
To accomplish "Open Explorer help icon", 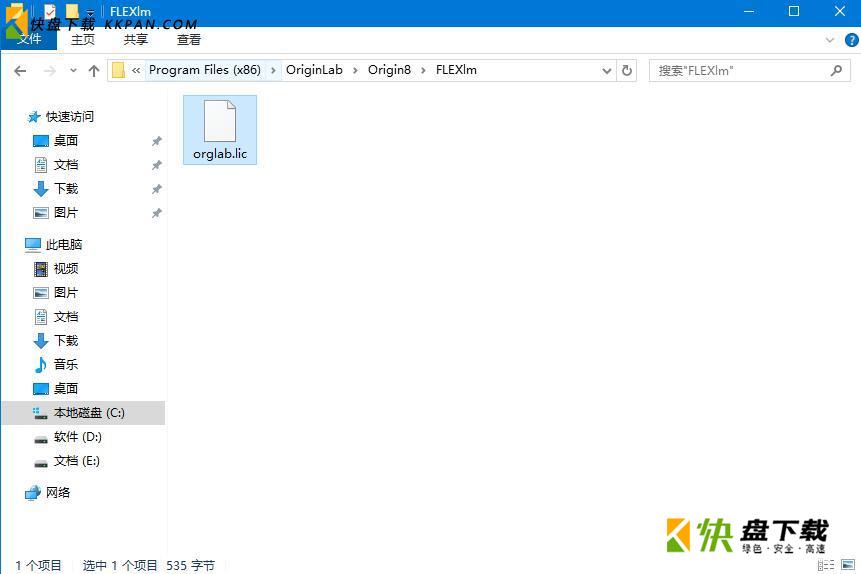I will pos(851,40).
